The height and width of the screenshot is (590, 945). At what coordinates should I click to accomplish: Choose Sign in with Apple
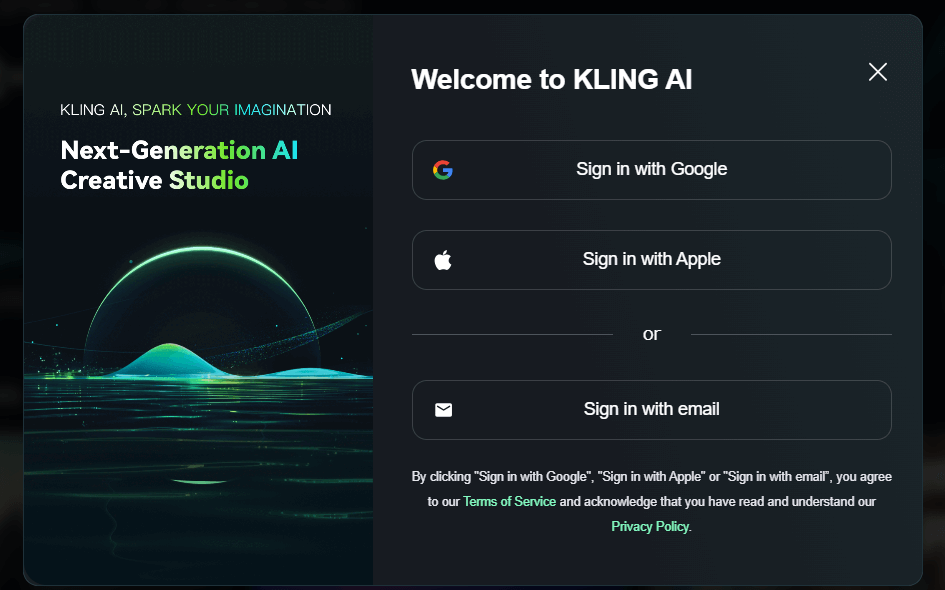651,260
